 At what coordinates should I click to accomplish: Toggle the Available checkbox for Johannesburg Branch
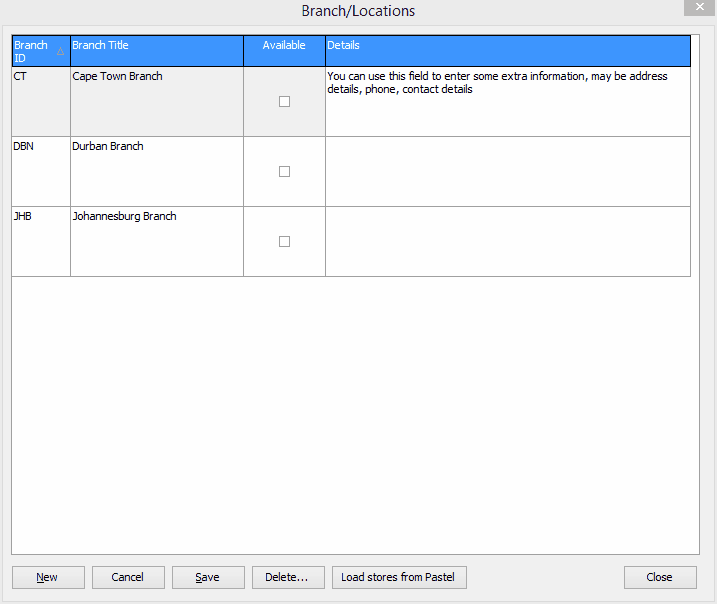[284, 241]
